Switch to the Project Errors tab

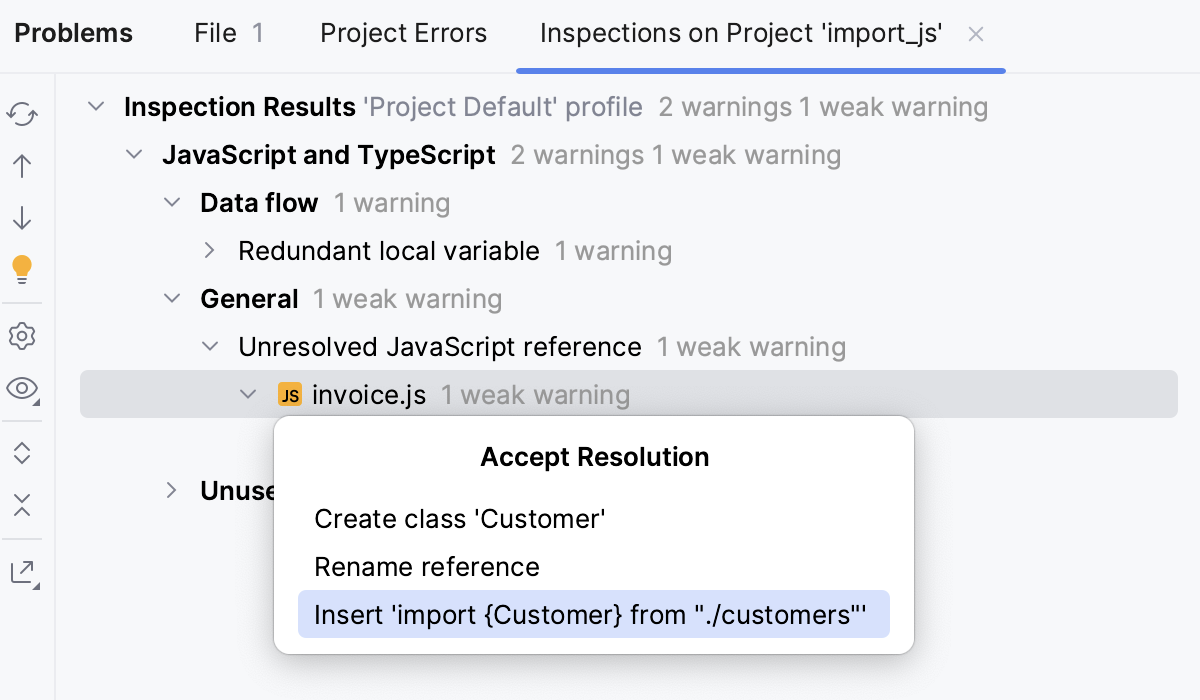tap(403, 33)
